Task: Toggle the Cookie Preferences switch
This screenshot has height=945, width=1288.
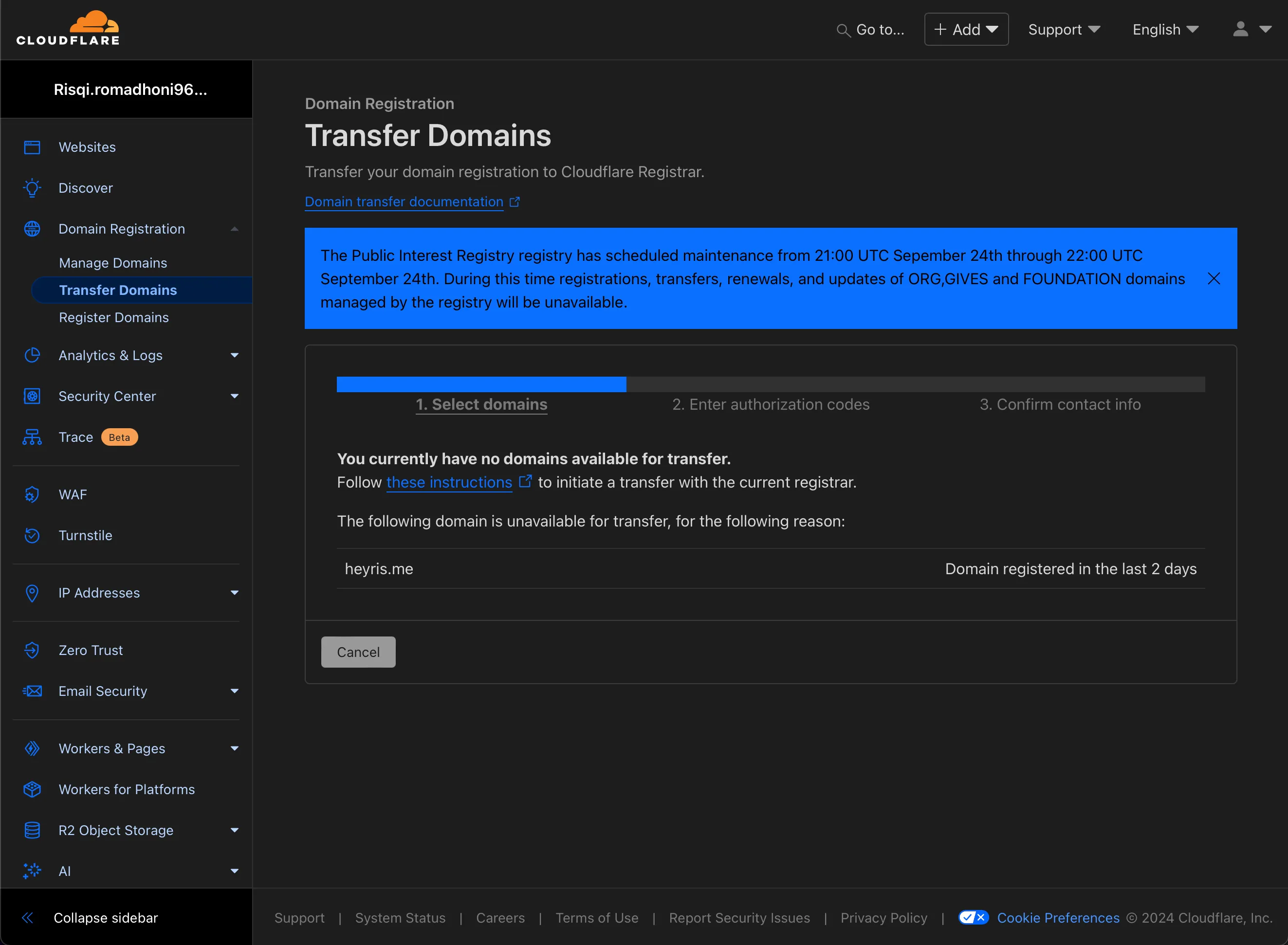Action: point(974,918)
